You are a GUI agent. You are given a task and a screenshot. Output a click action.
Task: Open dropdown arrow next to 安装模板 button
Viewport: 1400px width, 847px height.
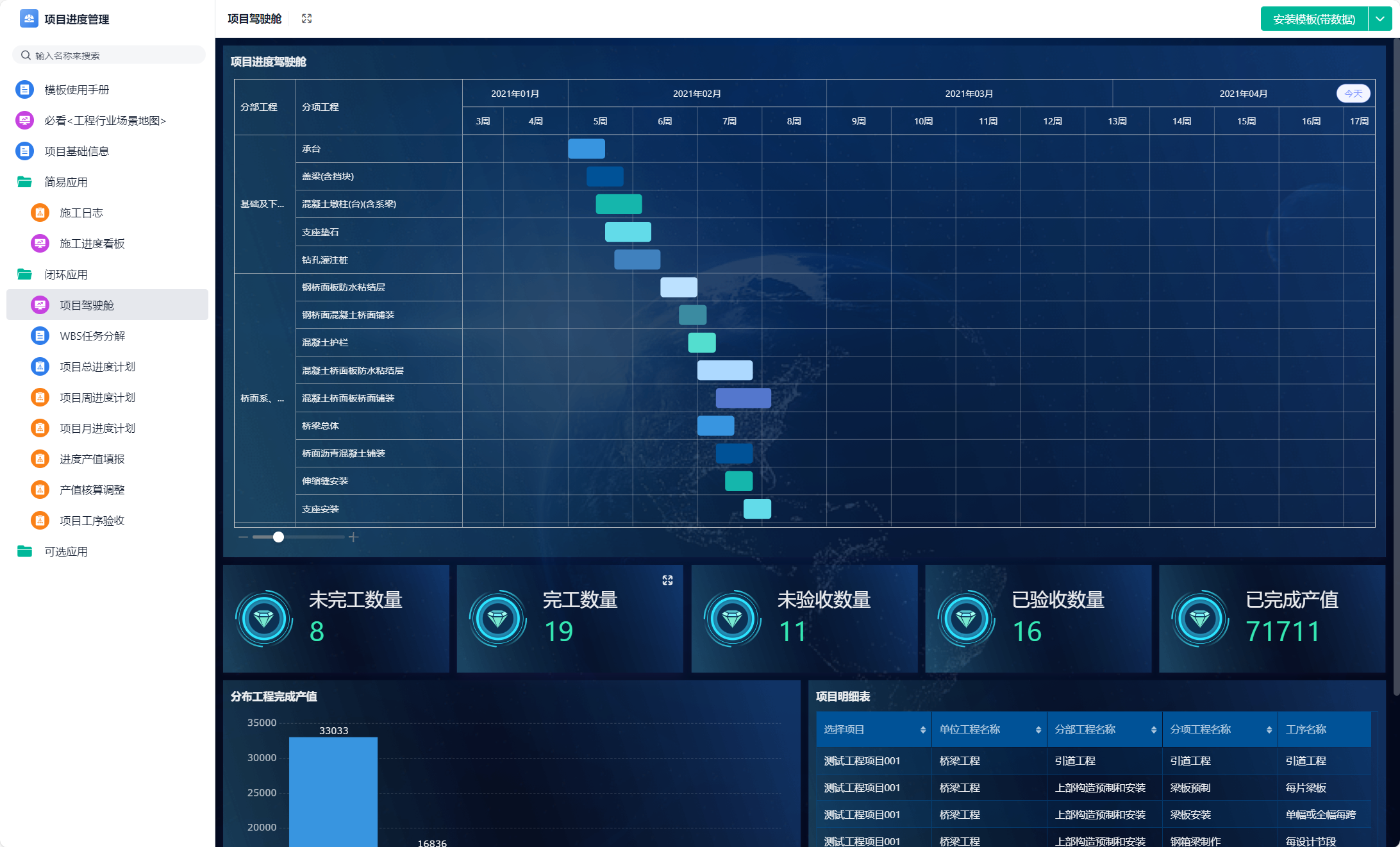click(1379, 19)
